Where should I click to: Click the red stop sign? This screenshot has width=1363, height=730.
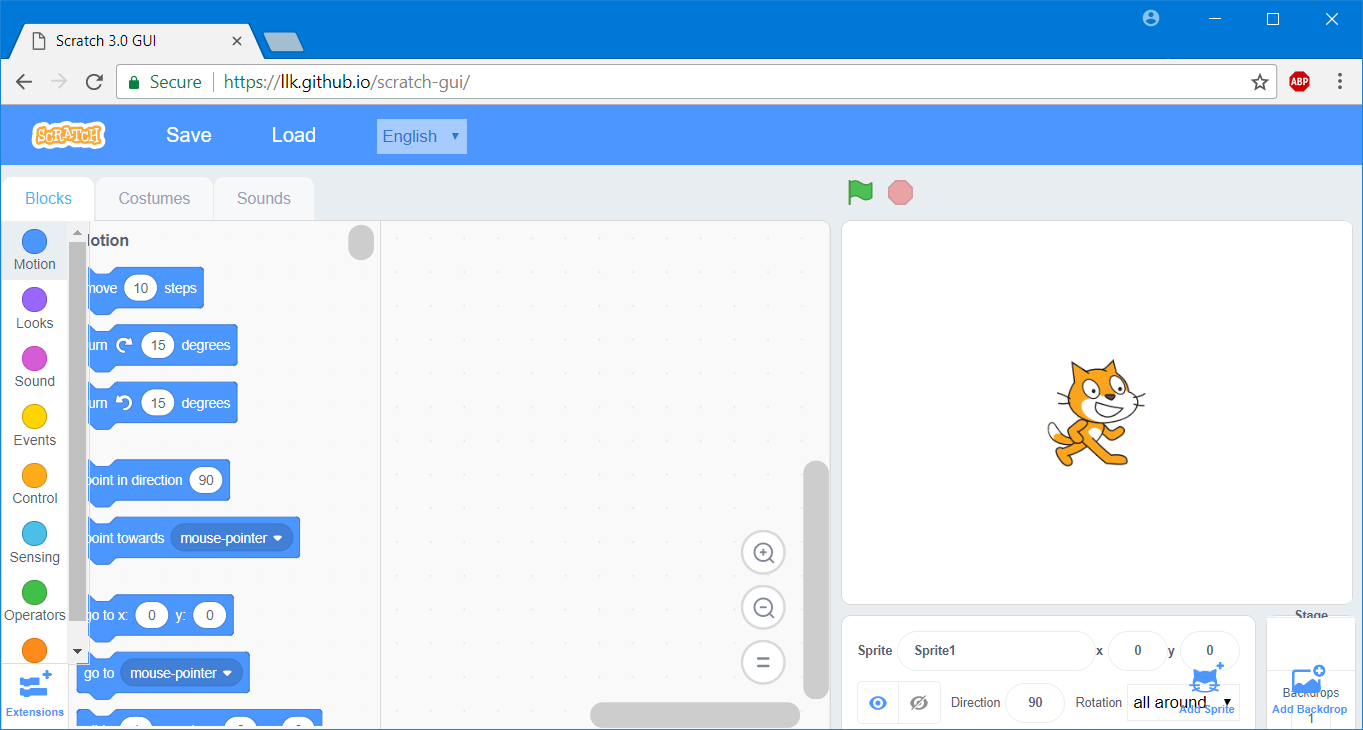[900, 192]
